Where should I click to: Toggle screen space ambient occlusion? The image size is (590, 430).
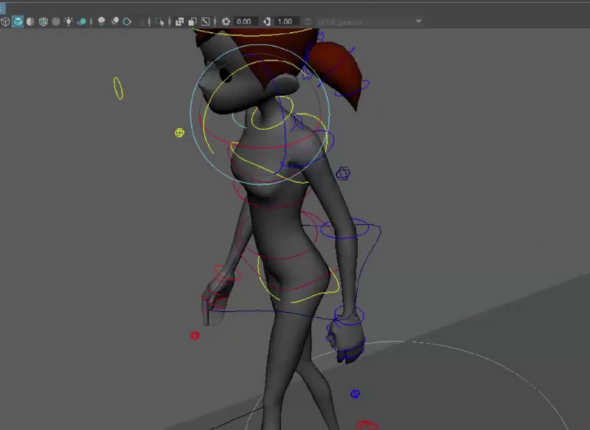101,21
